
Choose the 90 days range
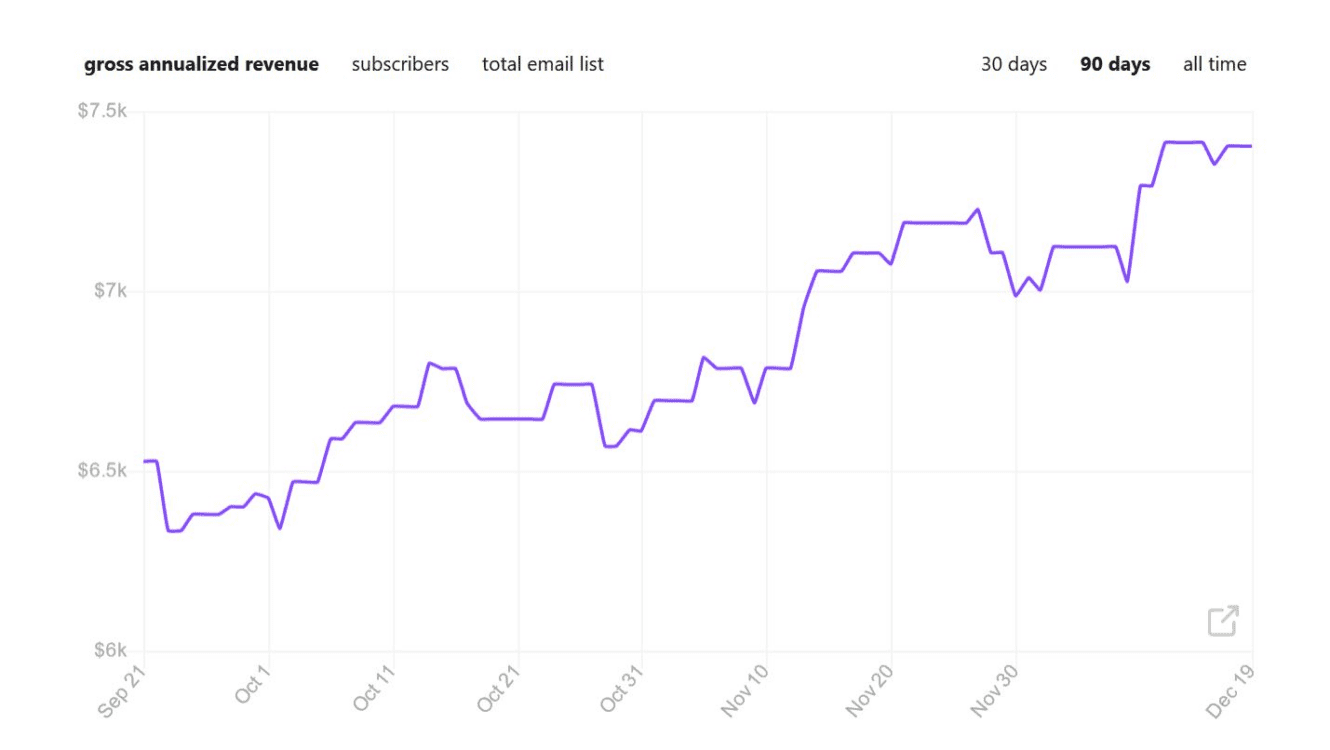pyautogui.click(x=1115, y=64)
